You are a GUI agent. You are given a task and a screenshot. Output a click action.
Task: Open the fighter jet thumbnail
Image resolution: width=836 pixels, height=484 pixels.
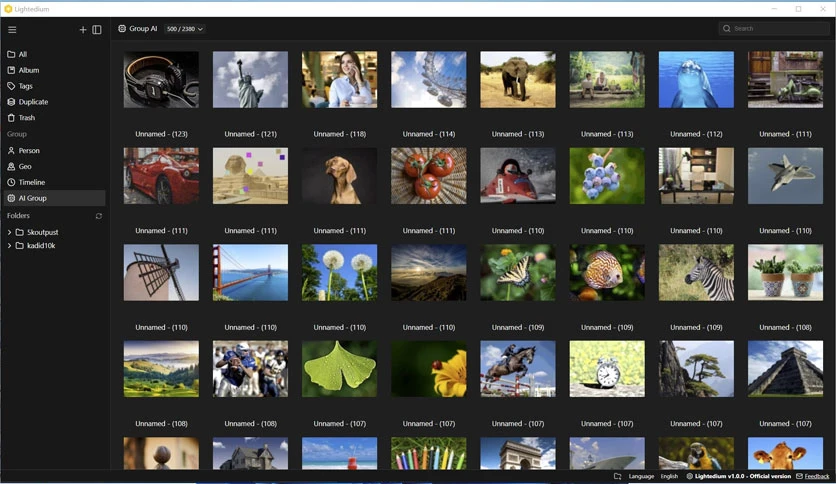785,176
